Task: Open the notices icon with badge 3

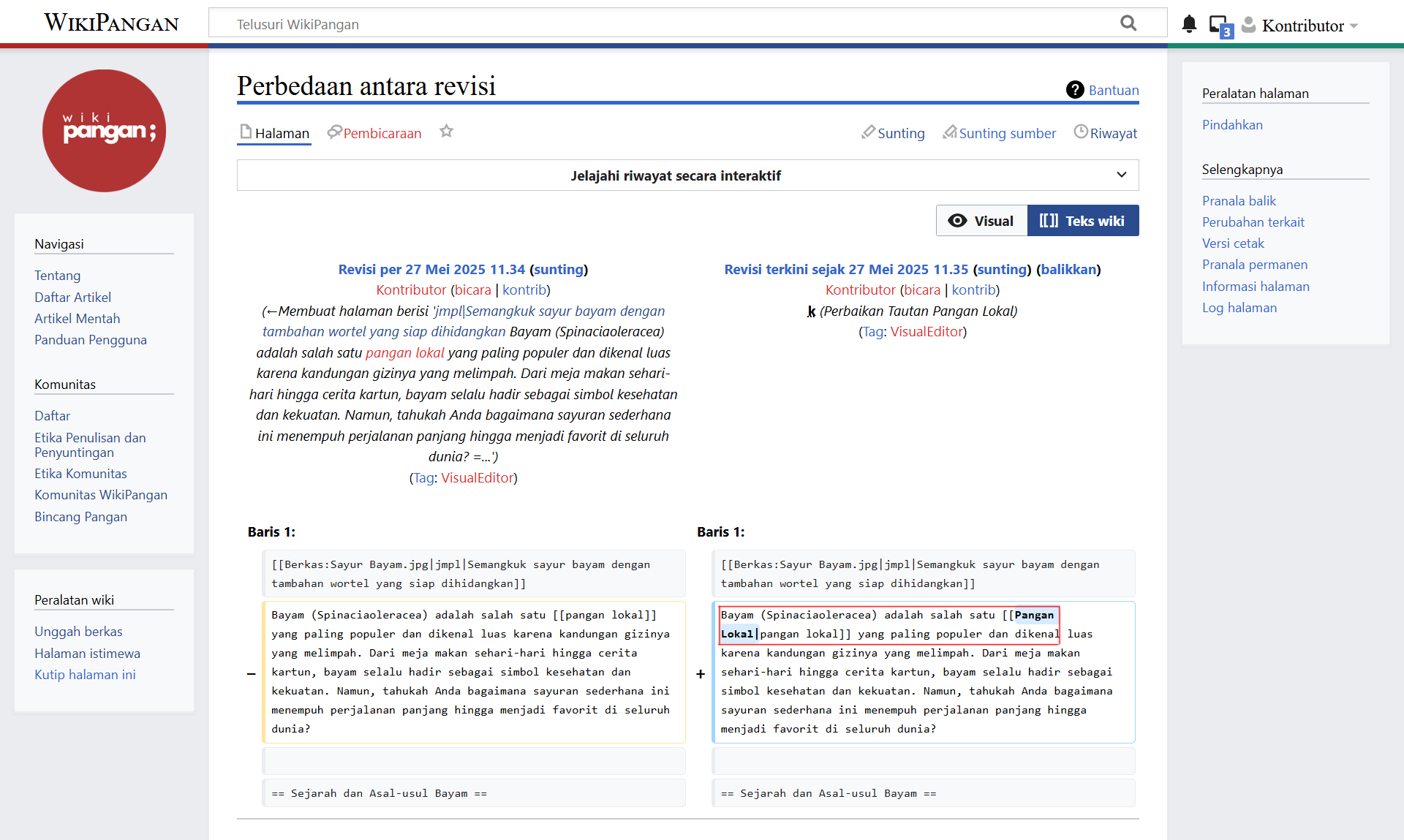Action: click(x=1220, y=26)
